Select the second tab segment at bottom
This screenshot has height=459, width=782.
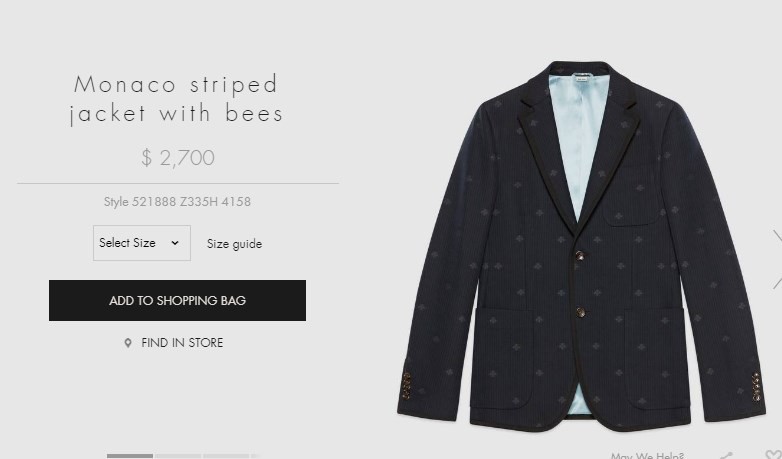point(178,456)
